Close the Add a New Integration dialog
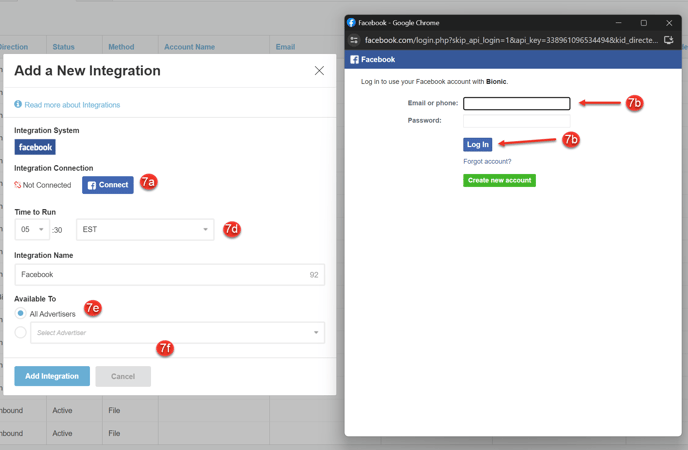 click(319, 71)
